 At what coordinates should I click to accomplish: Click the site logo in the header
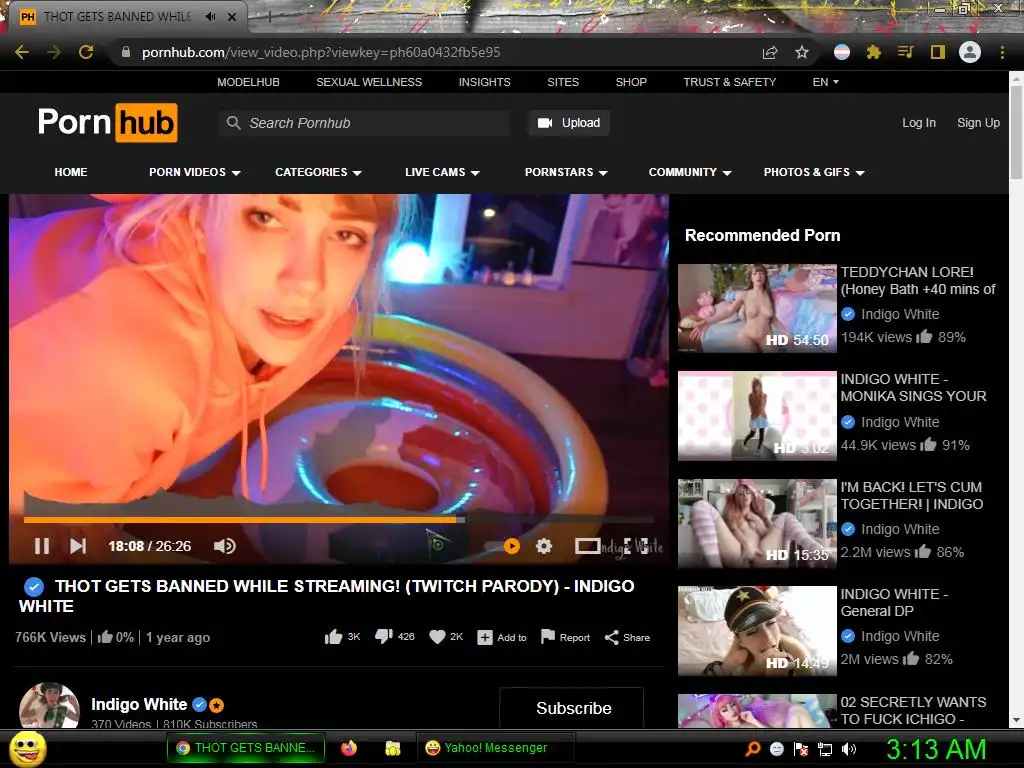coord(108,122)
